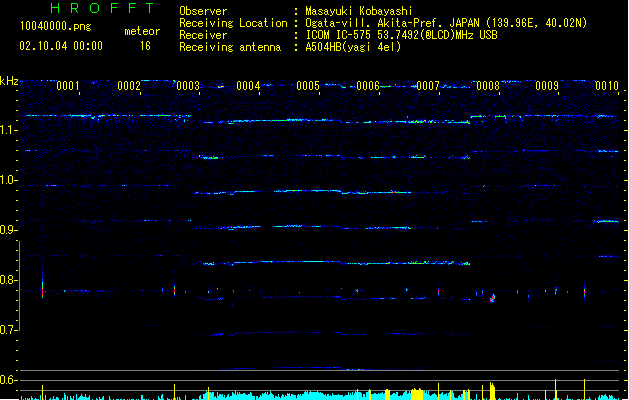Click time marker 0009

pyautogui.click(x=547, y=86)
